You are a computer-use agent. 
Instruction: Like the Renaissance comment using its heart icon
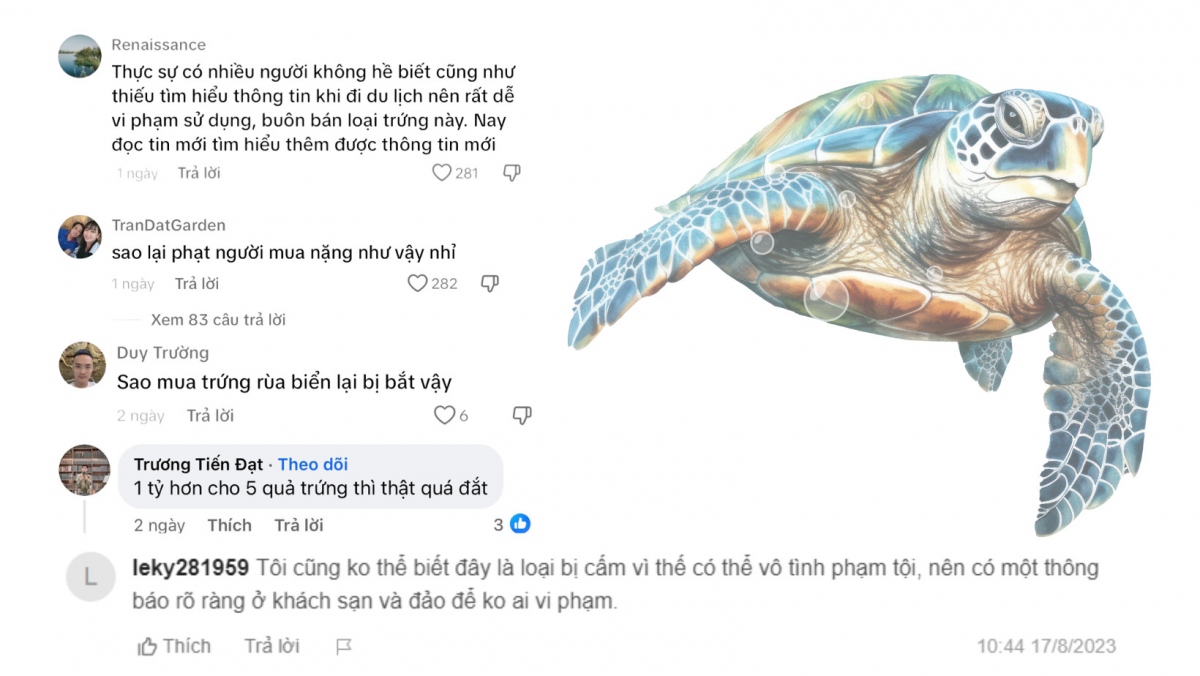point(441,173)
